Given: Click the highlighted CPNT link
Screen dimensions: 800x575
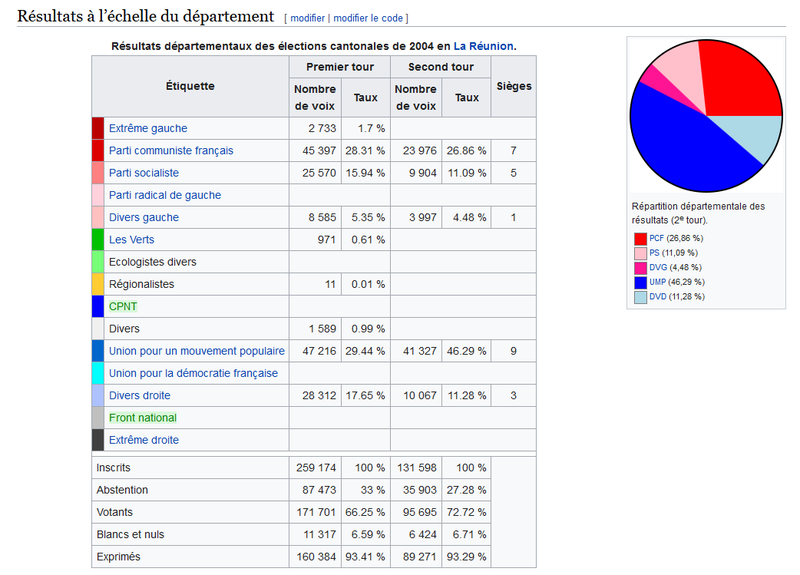Looking at the screenshot, I should click(x=123, y=307).
